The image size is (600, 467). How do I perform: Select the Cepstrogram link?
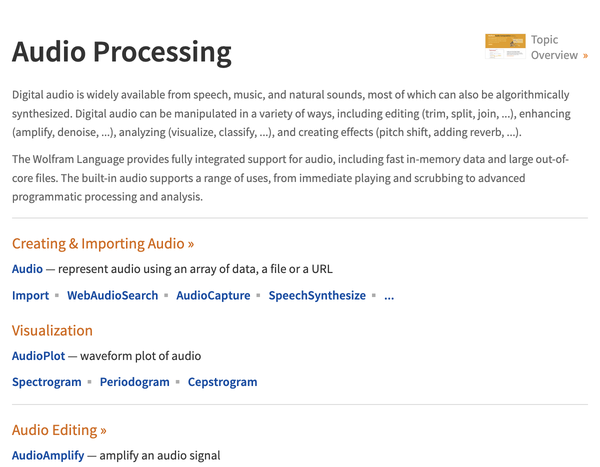point(222,382)
